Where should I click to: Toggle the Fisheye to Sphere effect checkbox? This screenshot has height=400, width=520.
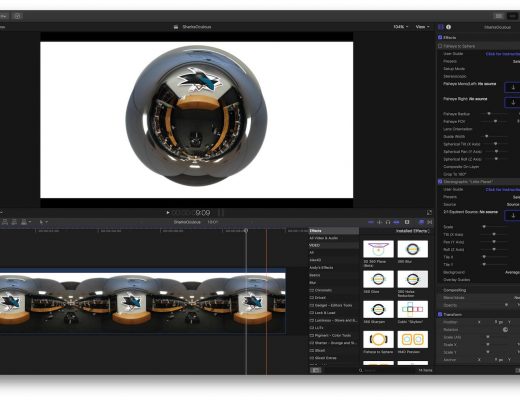point(440,46)
